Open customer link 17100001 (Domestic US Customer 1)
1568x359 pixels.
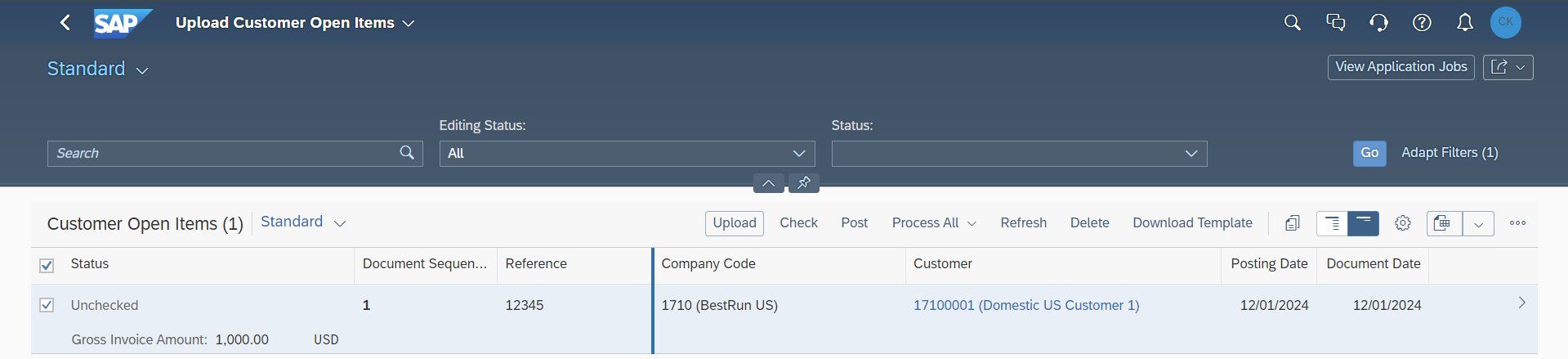pyautogui.click(x=1026, y=305)
